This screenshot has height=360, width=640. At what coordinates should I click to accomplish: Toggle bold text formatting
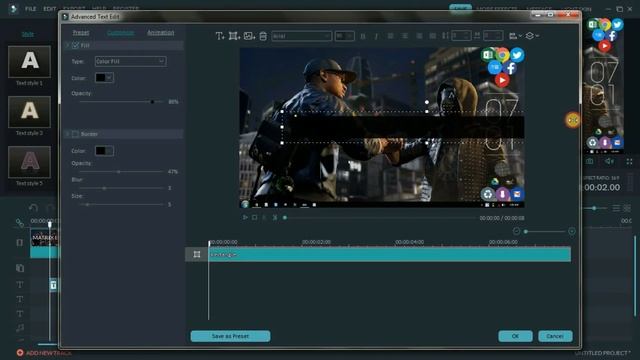363,36
